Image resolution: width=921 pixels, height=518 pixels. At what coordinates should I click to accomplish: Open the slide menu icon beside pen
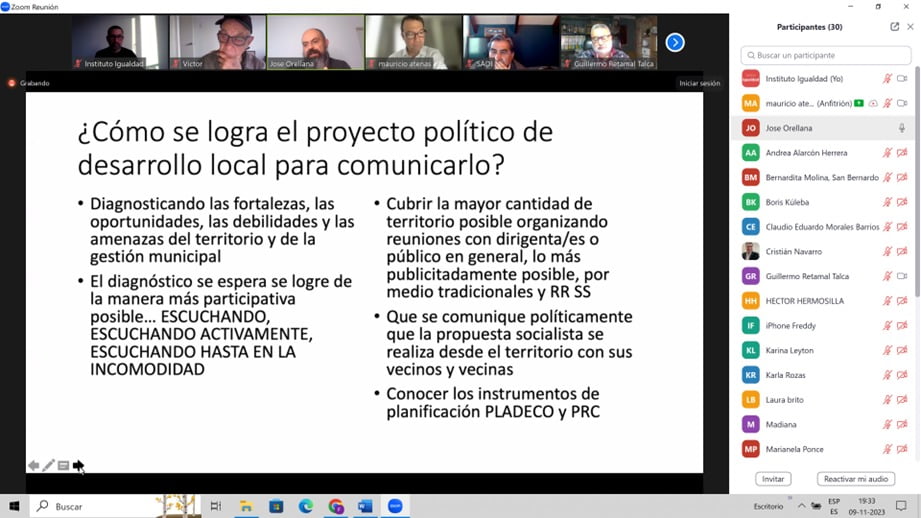63,466
